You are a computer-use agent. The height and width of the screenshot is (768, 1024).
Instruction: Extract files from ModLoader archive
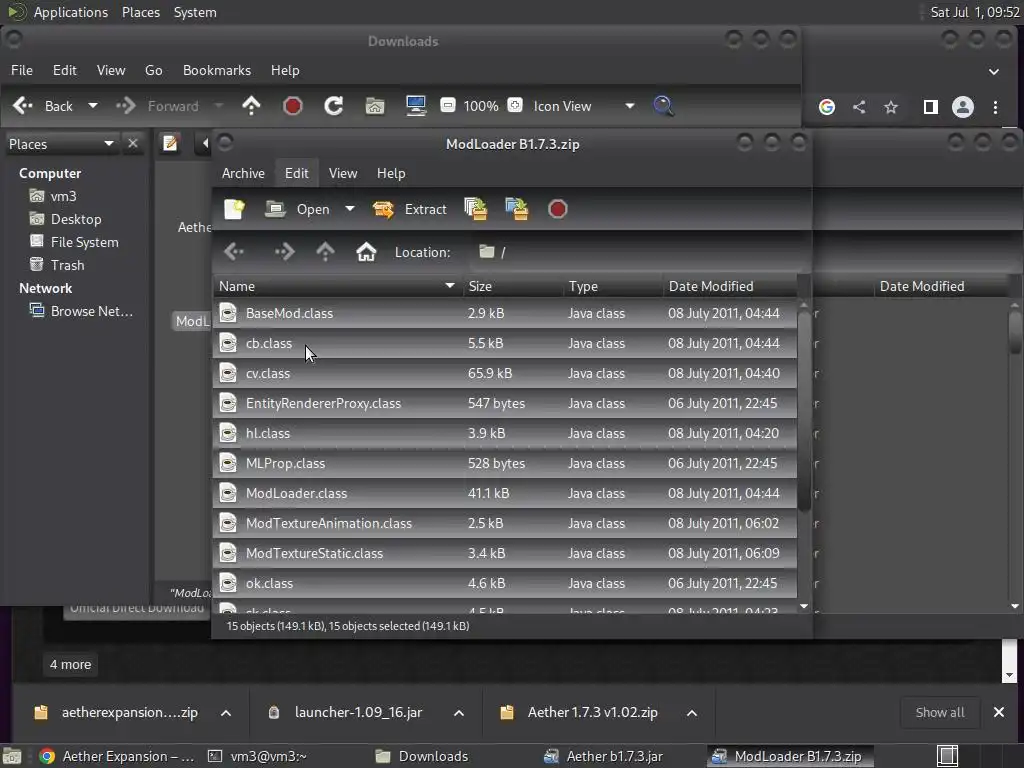click(x=409, y=209)
